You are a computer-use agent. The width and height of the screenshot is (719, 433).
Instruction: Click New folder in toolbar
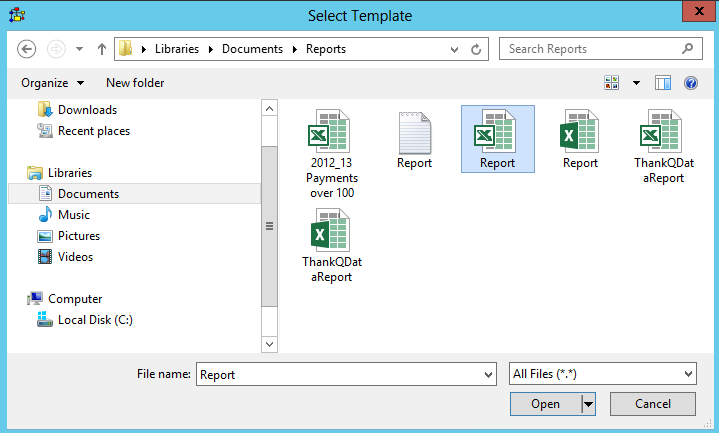pyautogui.click(x=135, y=83)
